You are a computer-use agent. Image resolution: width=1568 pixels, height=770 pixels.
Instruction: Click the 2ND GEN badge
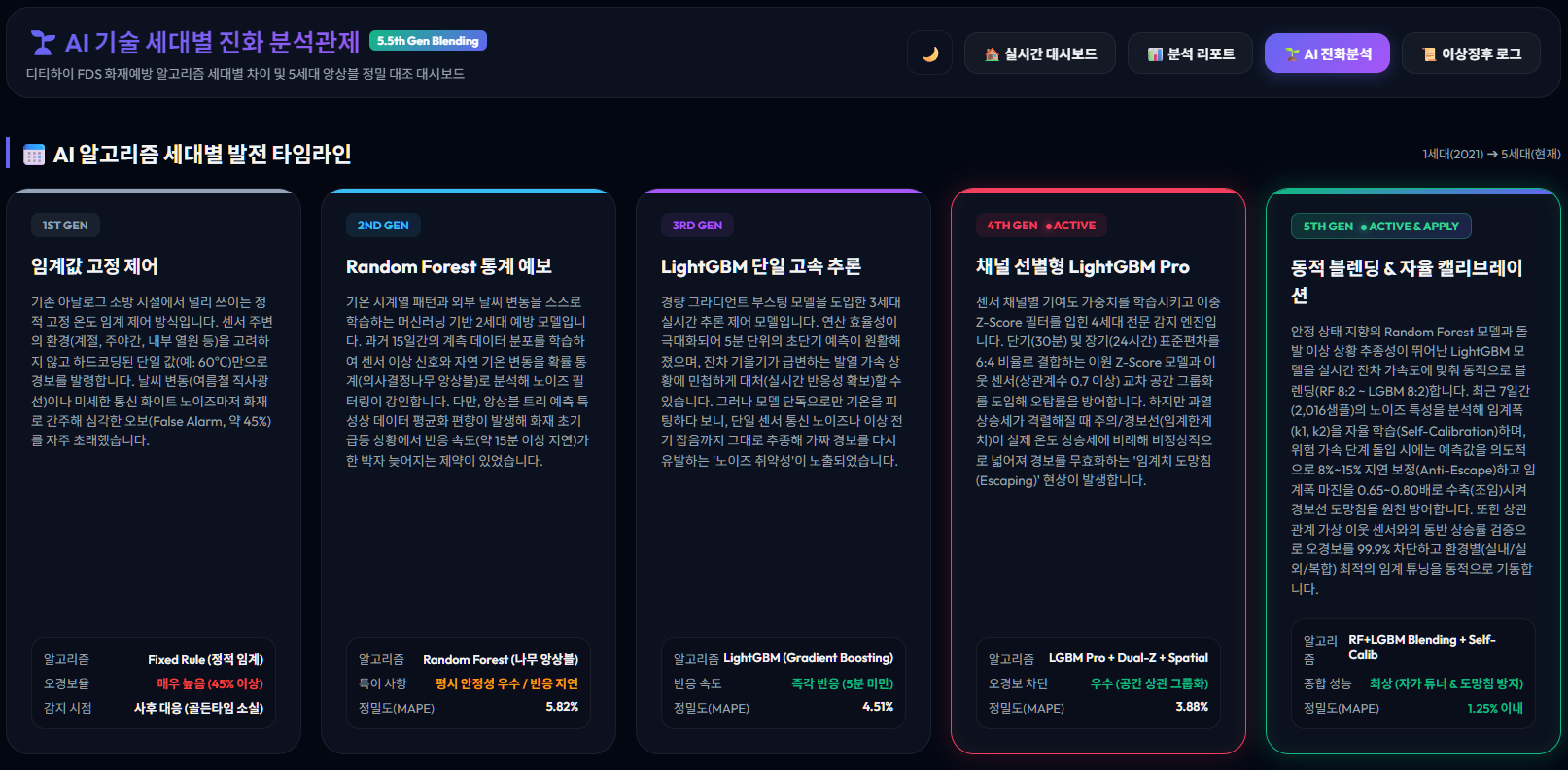coord(383,226)
